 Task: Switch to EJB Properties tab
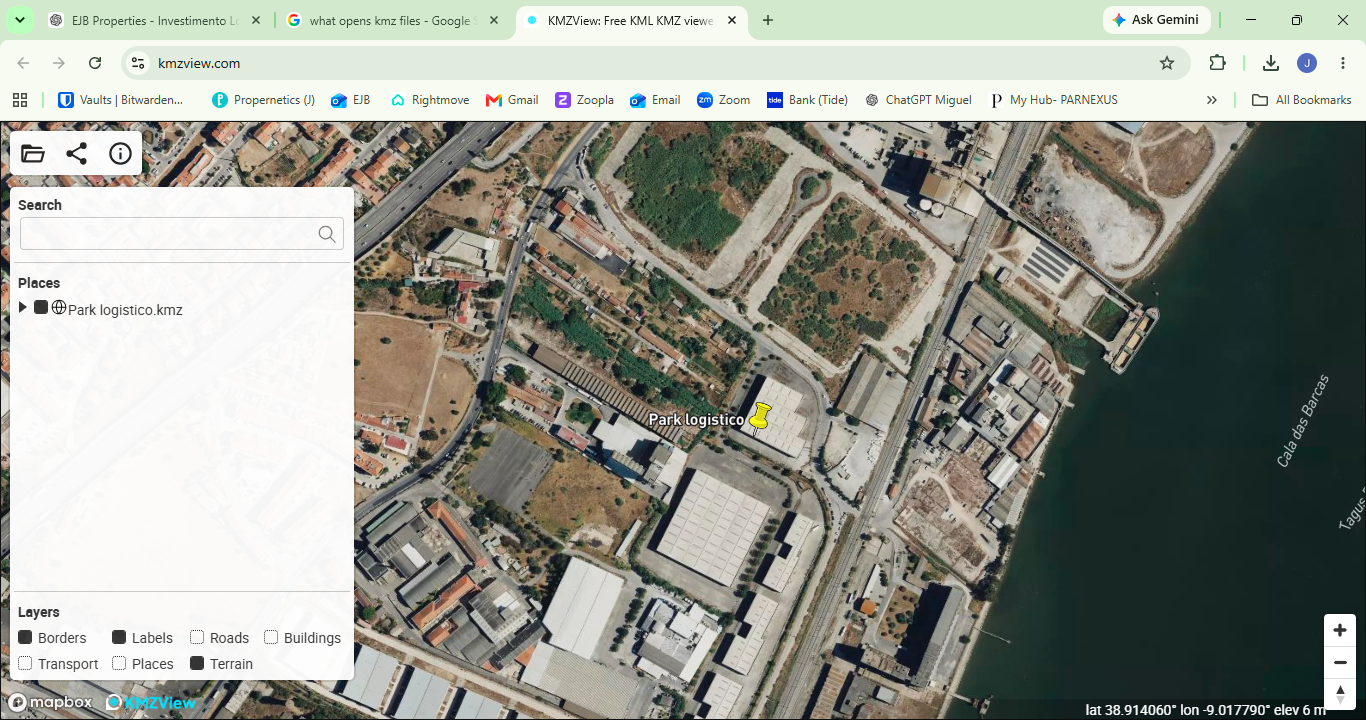coord(155,20)
